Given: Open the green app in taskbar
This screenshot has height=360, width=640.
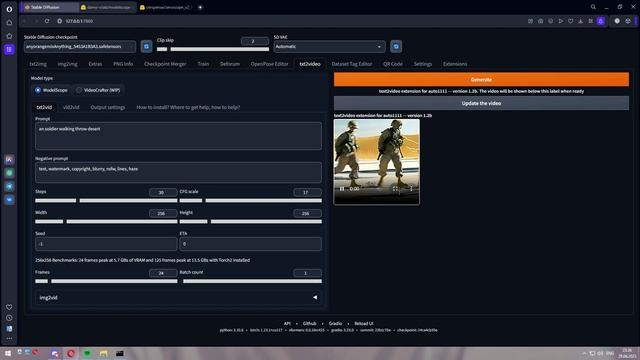Looking at the screenshot, I should 87,353.
